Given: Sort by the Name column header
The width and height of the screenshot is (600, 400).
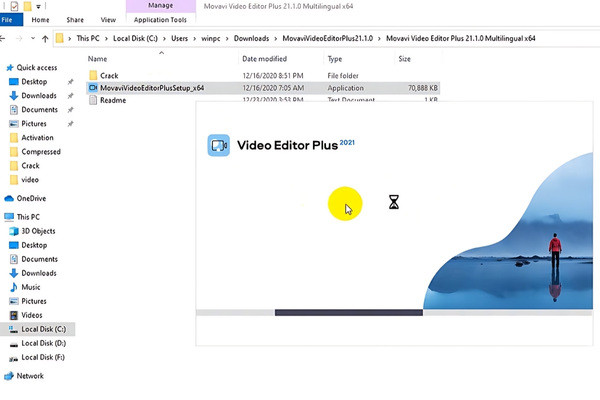Looking at the screenshot, I should click(98, 59).
